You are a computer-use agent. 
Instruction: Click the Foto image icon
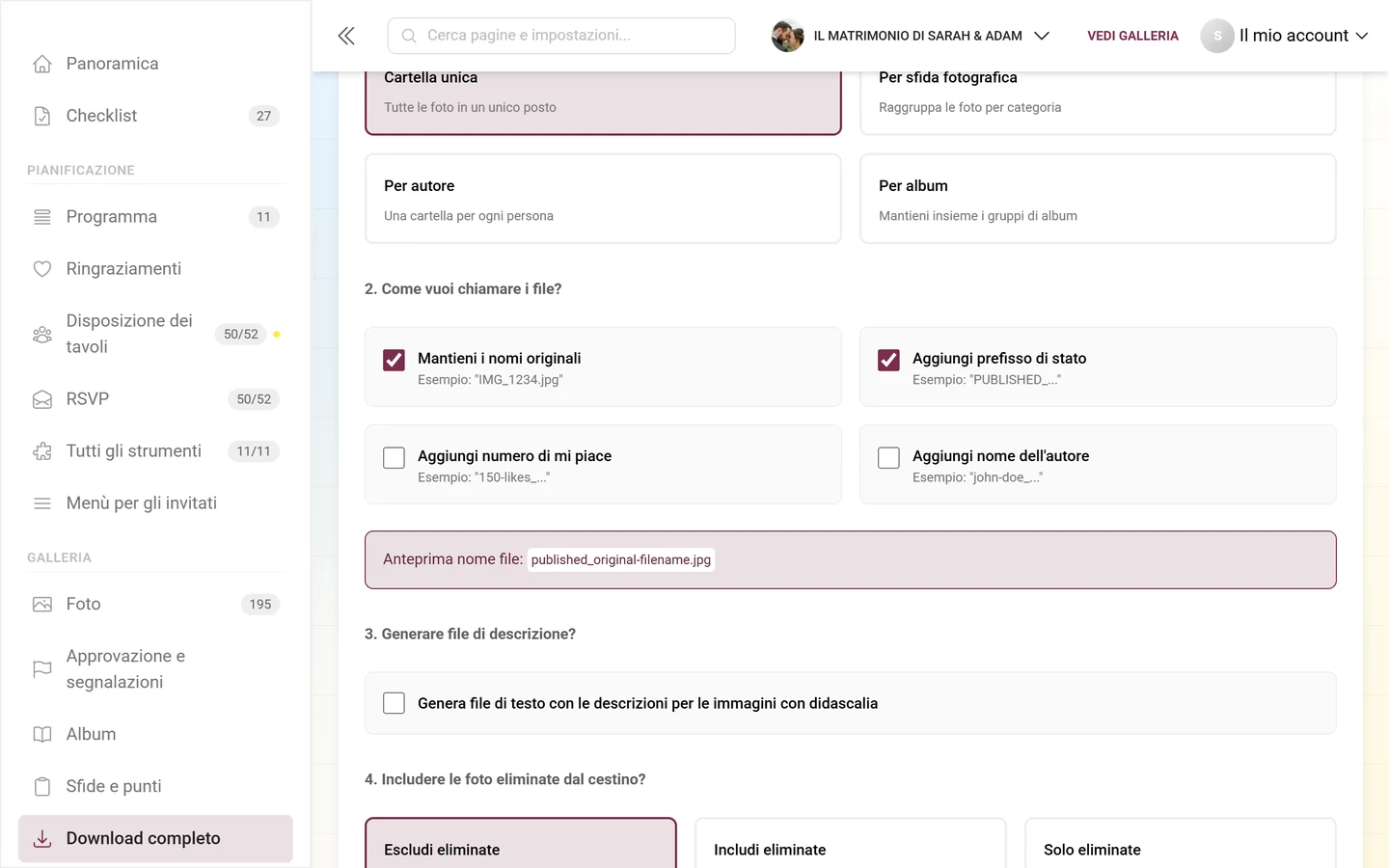(x=42, y=605)
